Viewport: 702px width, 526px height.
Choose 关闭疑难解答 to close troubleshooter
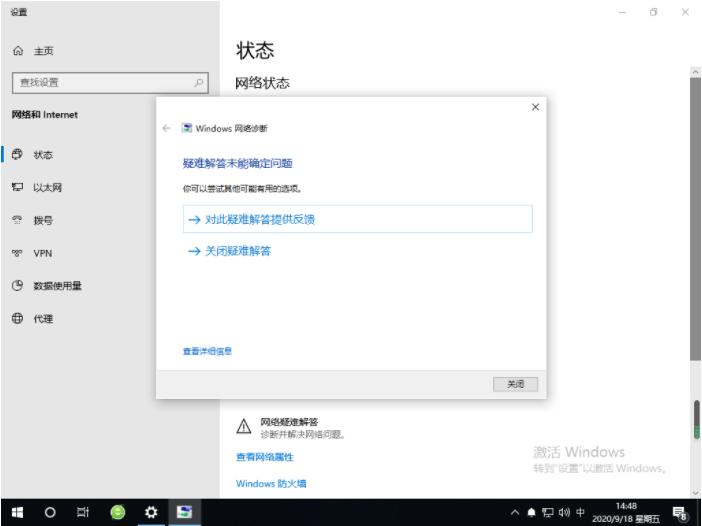pos(237,251)
